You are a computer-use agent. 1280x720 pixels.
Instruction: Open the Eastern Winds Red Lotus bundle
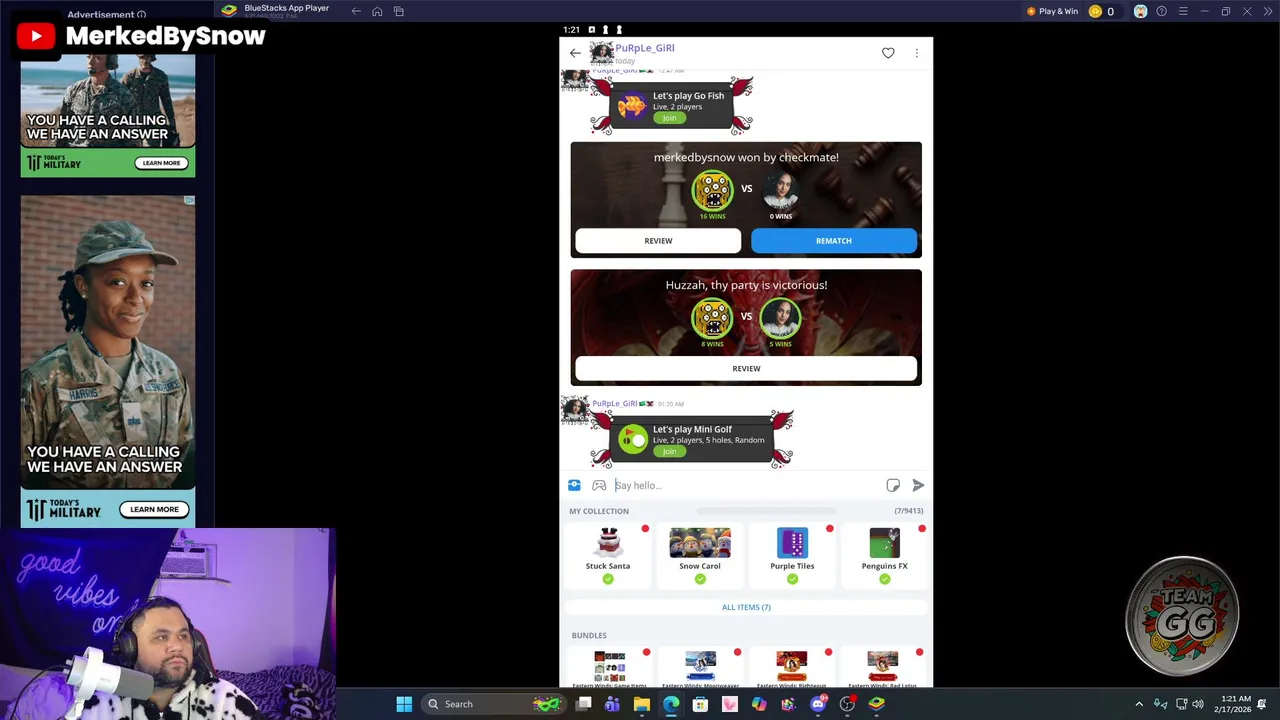pyautogui.click(x=882, y=669)
